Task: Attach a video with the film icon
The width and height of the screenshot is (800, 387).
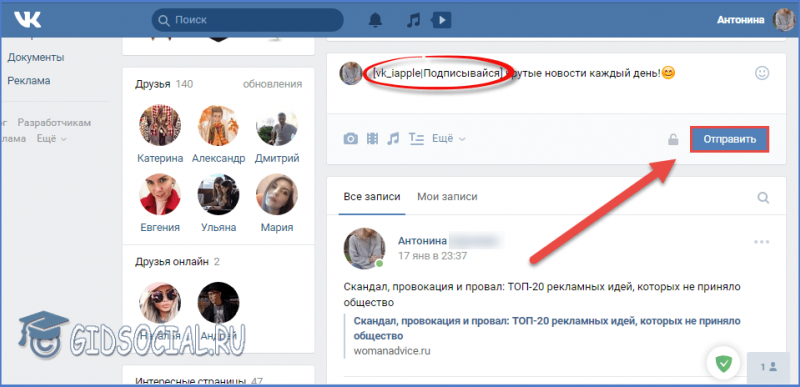Action: pos(372,139)
